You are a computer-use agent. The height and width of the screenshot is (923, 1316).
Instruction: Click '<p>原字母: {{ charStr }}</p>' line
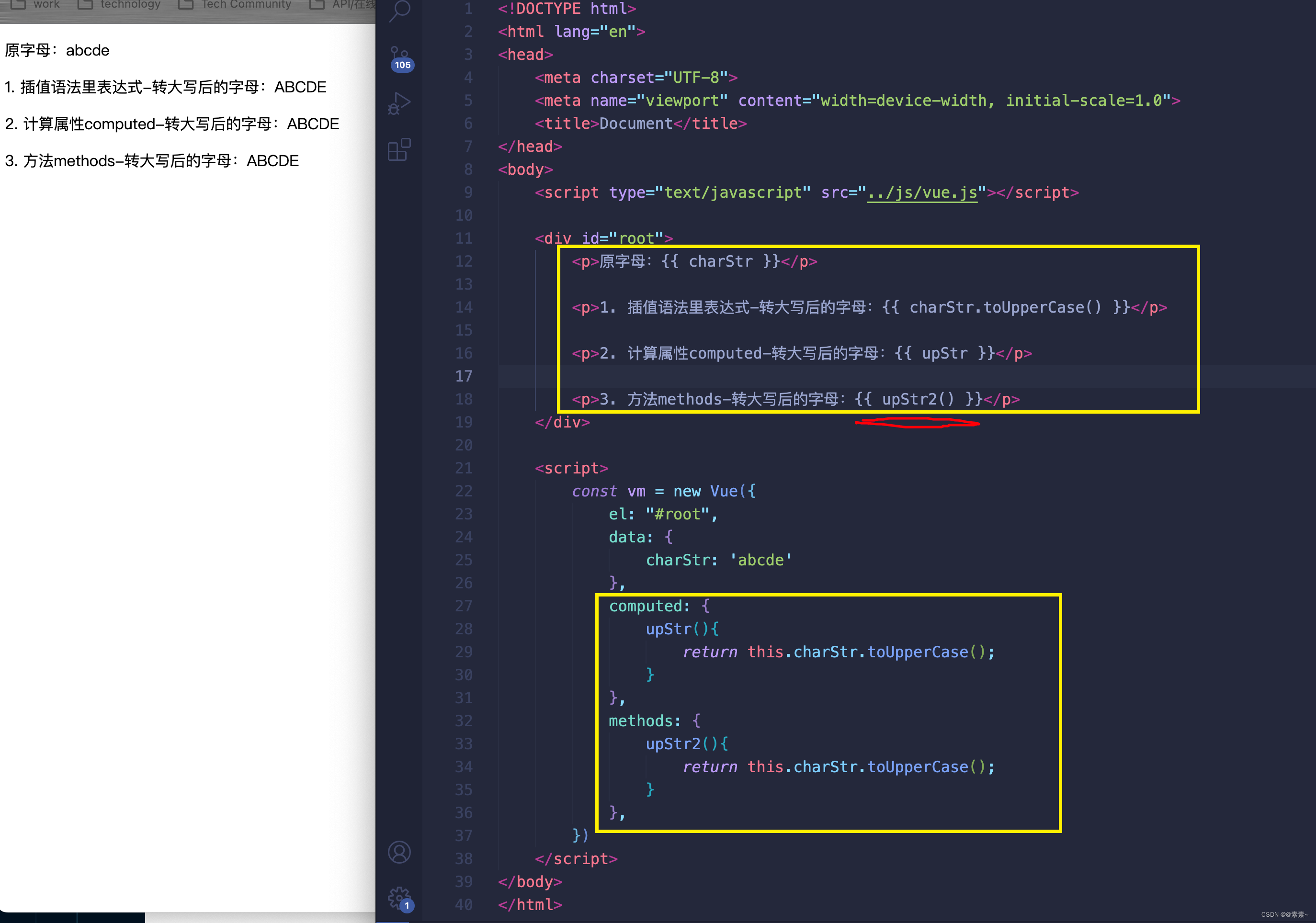695,262
